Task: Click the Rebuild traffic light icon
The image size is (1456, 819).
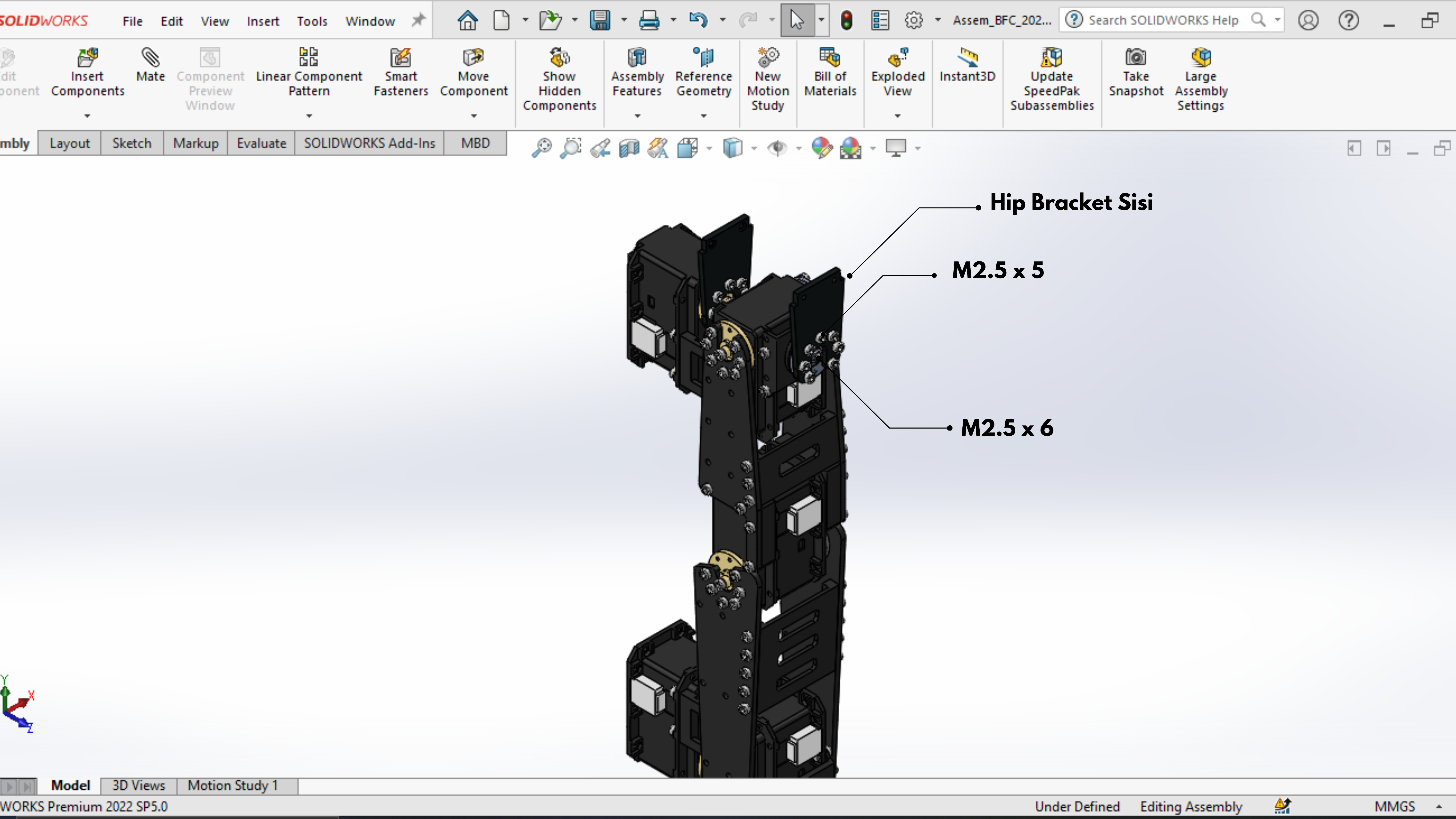Action: (x=846, y=20)
